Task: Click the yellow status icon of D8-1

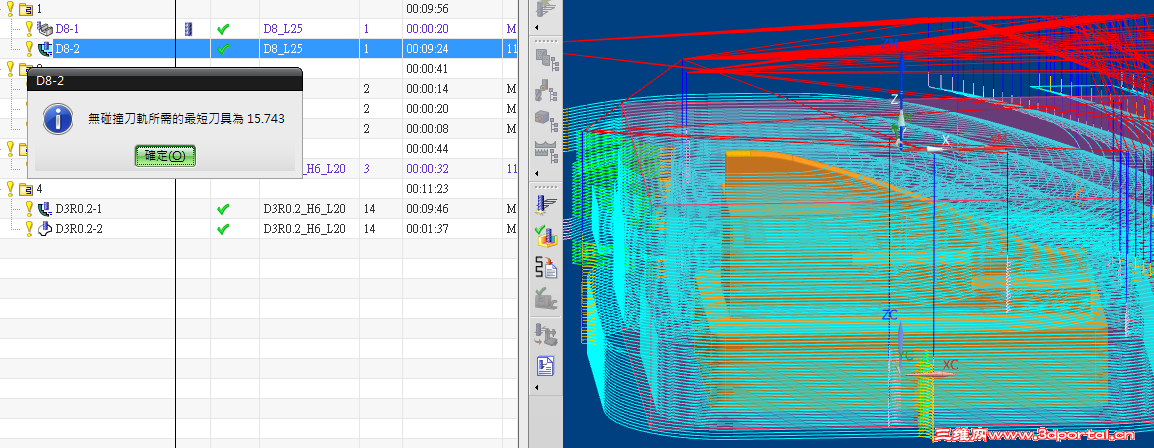Action: (29, 29)
